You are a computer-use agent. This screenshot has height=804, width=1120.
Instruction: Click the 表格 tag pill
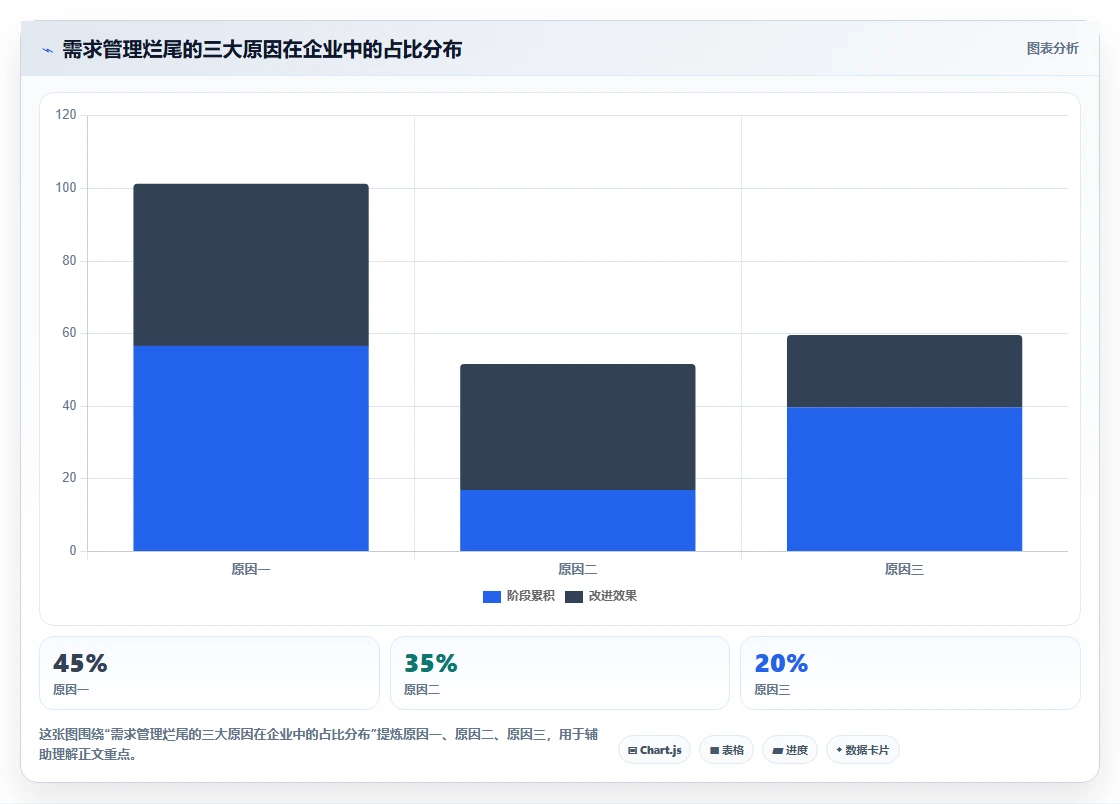pyautogui.click(x=726, y=750)
